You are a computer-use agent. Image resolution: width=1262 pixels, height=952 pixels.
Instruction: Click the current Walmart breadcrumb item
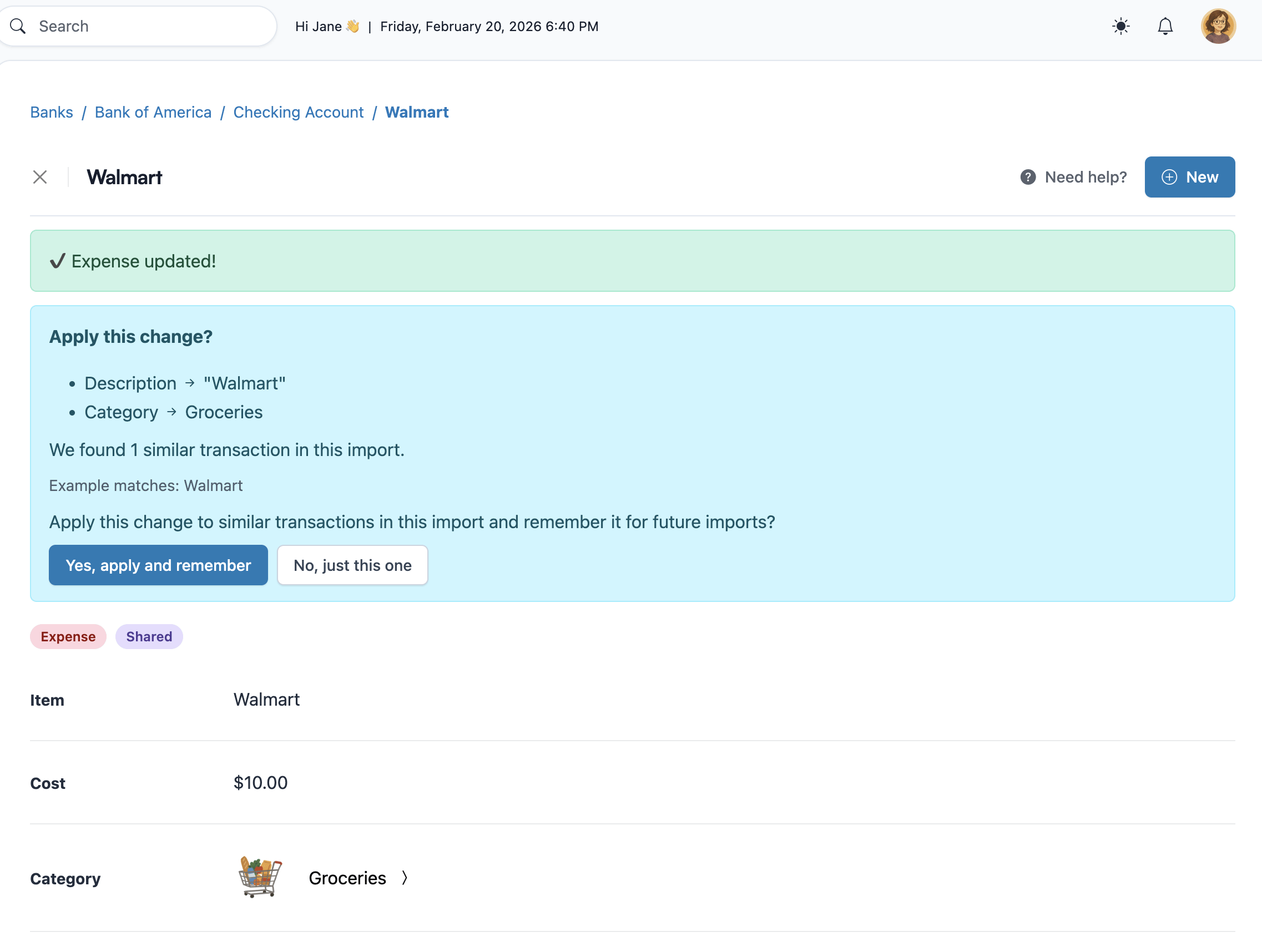point(416,113)
